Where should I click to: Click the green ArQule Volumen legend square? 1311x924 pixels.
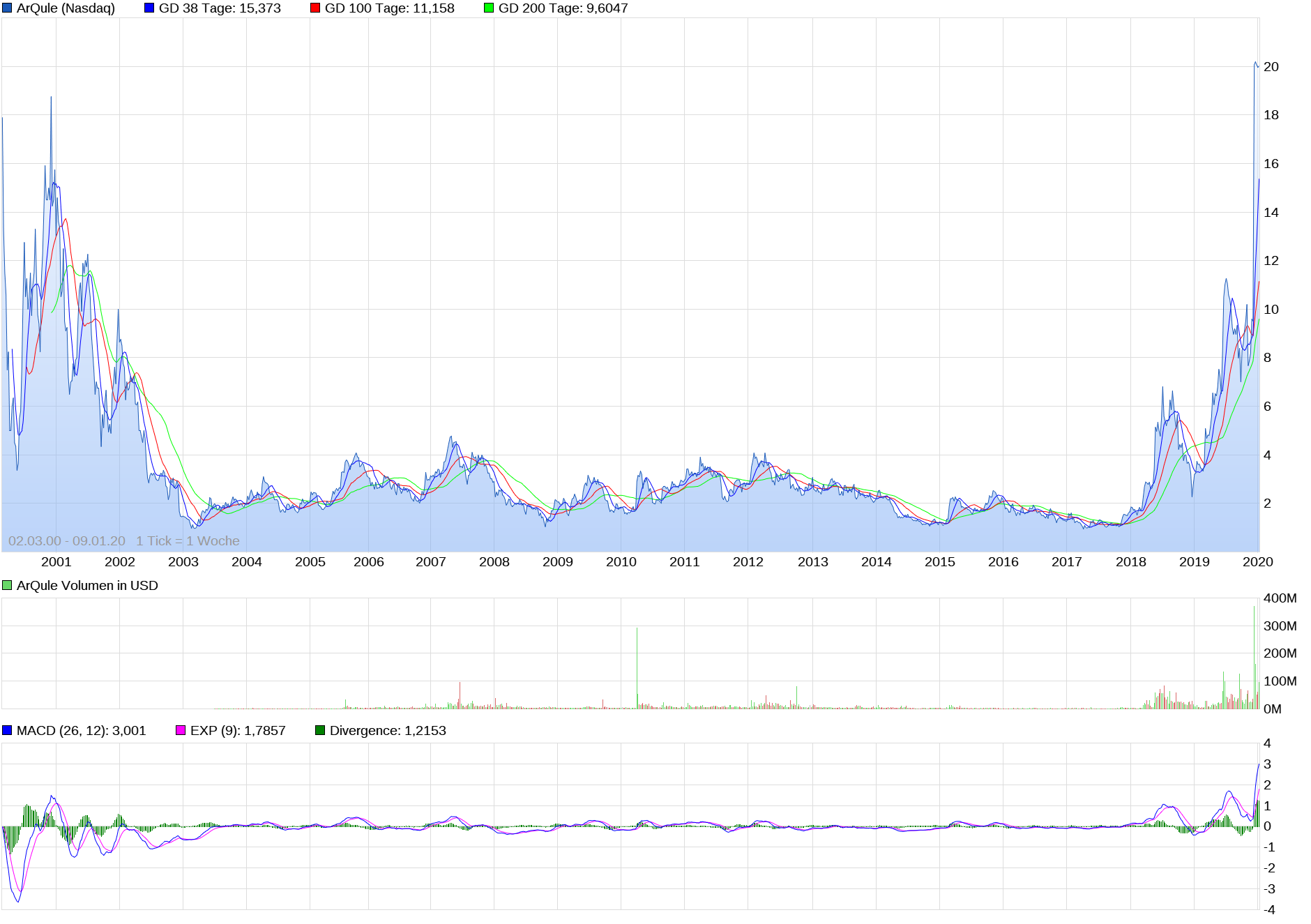[x=6, y=584]
